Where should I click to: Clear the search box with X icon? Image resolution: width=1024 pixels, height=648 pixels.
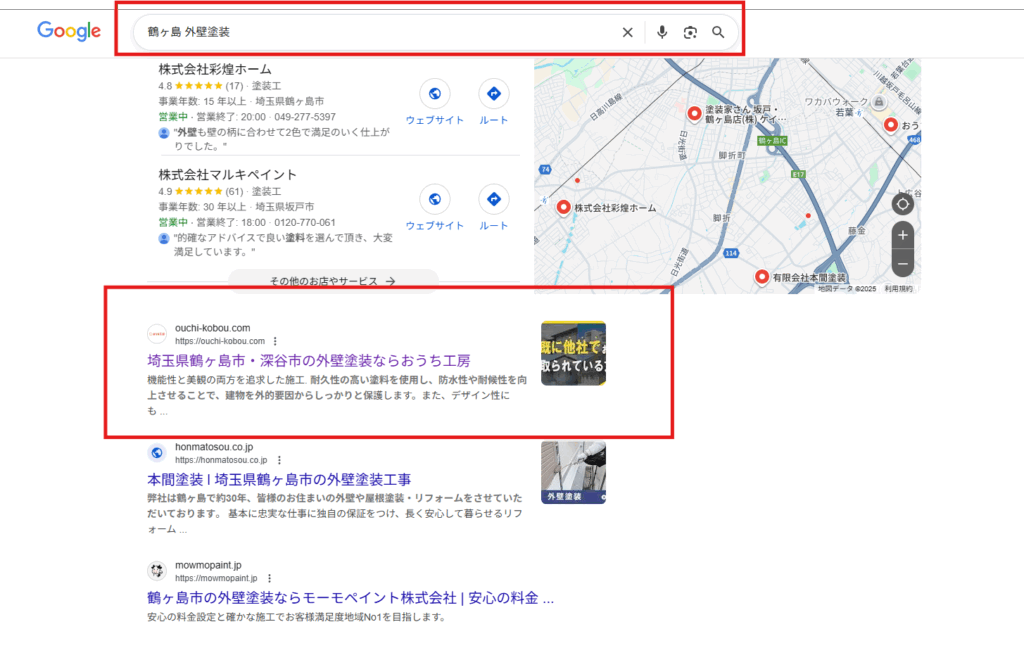tap(628, 33)
